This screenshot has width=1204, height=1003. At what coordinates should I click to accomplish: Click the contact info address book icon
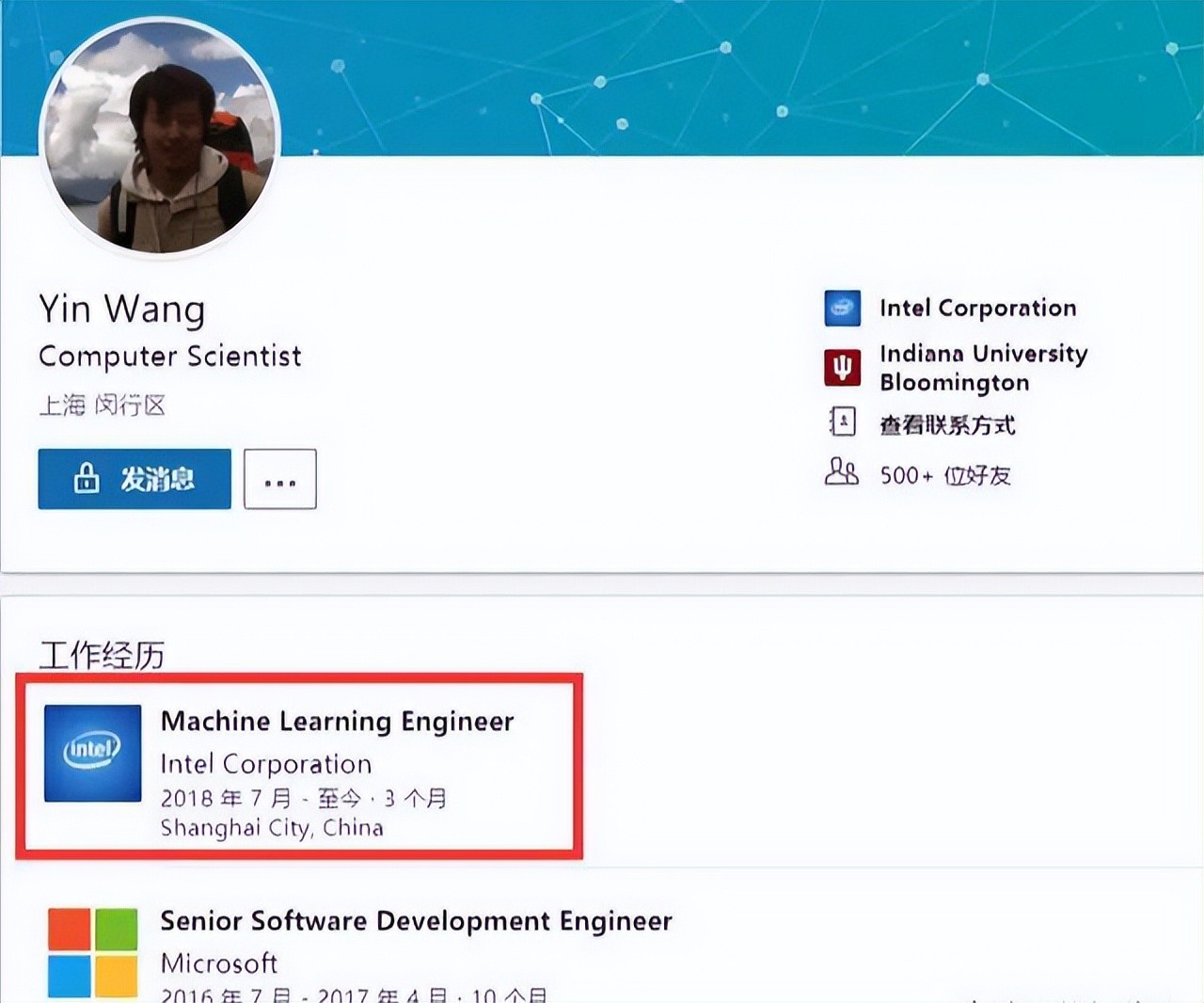[842, 422]
